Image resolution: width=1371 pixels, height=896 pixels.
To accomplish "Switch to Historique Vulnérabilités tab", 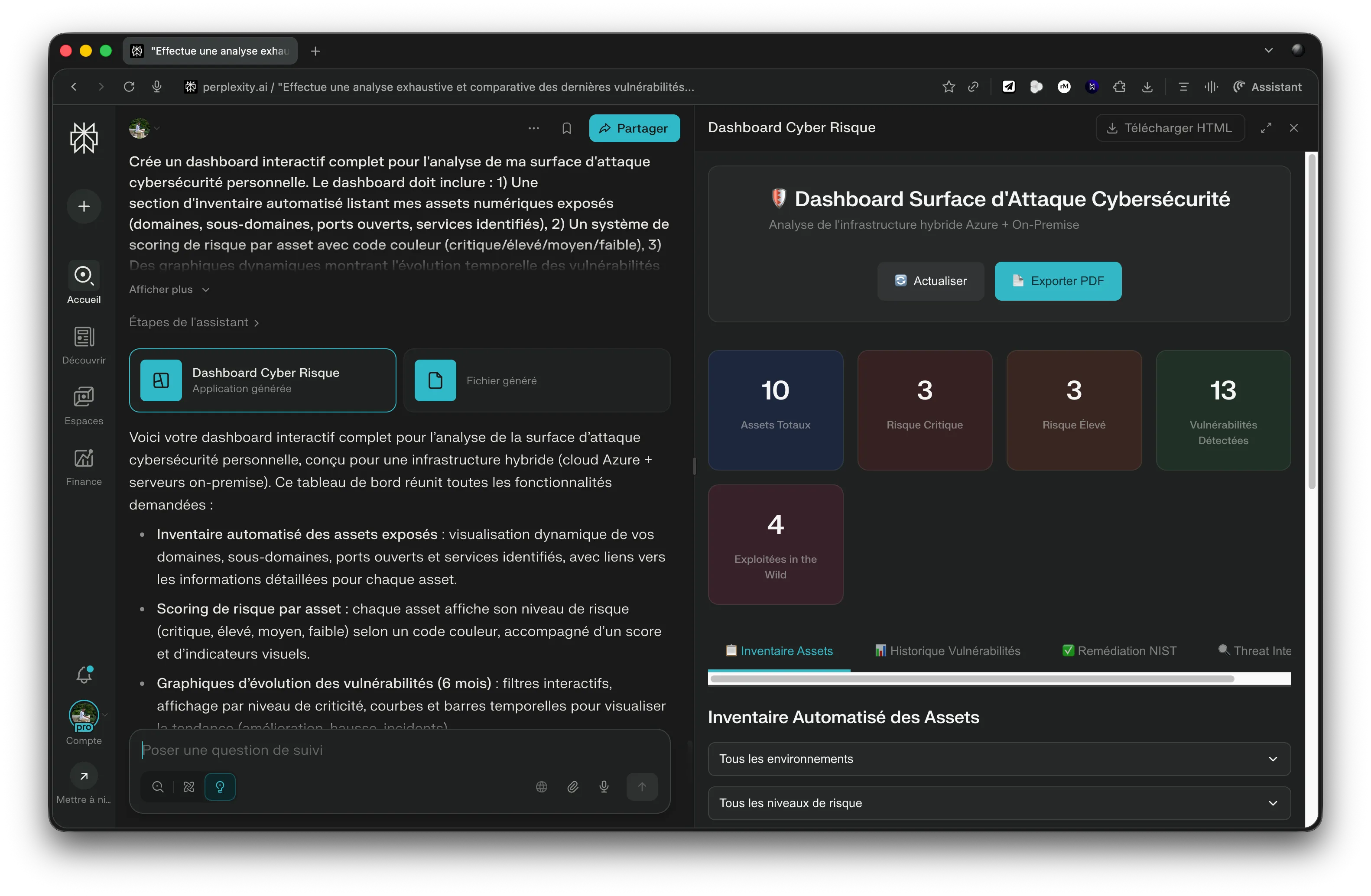I will coord(948,651).
